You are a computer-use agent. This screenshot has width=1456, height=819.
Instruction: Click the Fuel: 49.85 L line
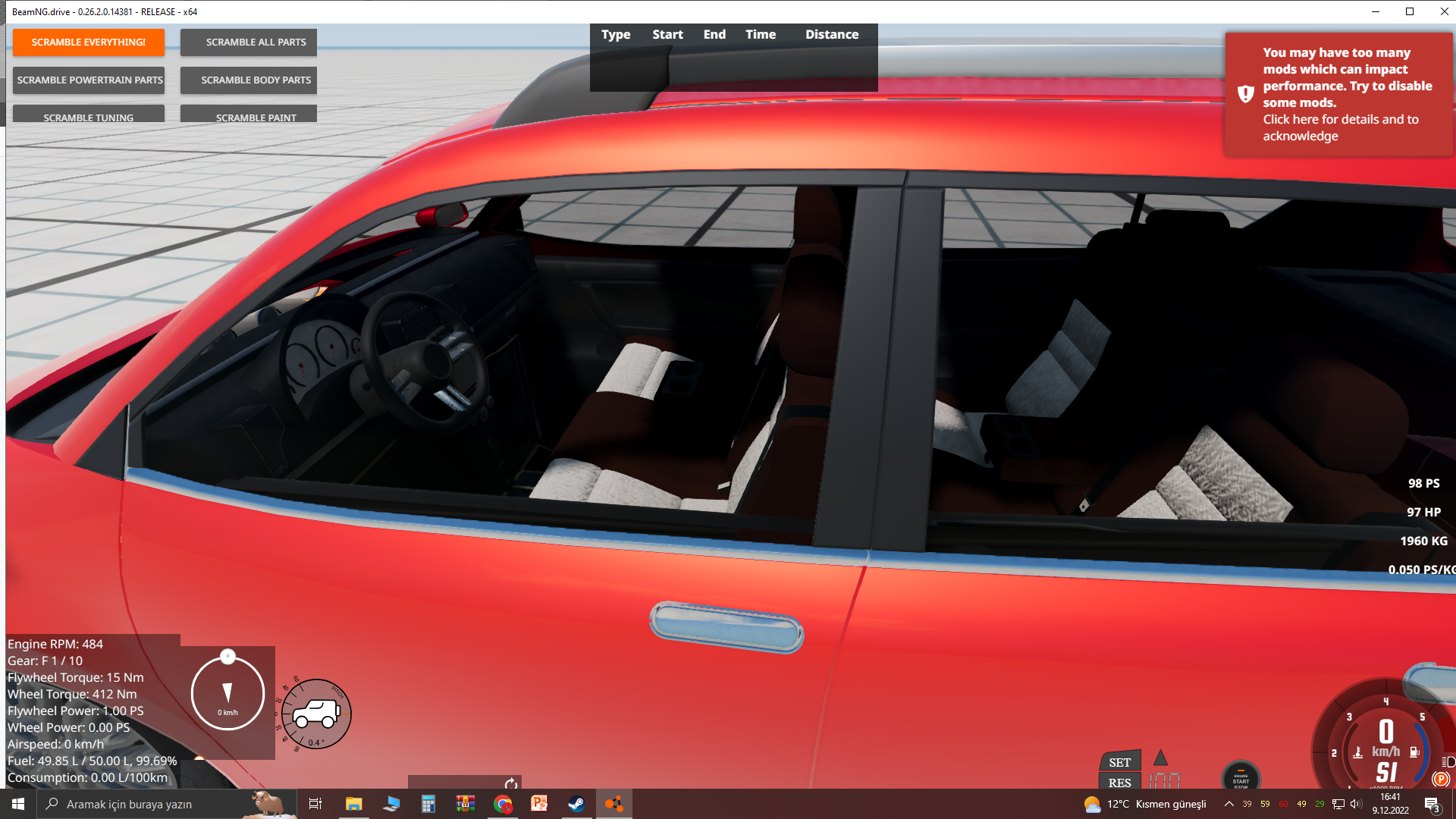[x=92, y=761]
